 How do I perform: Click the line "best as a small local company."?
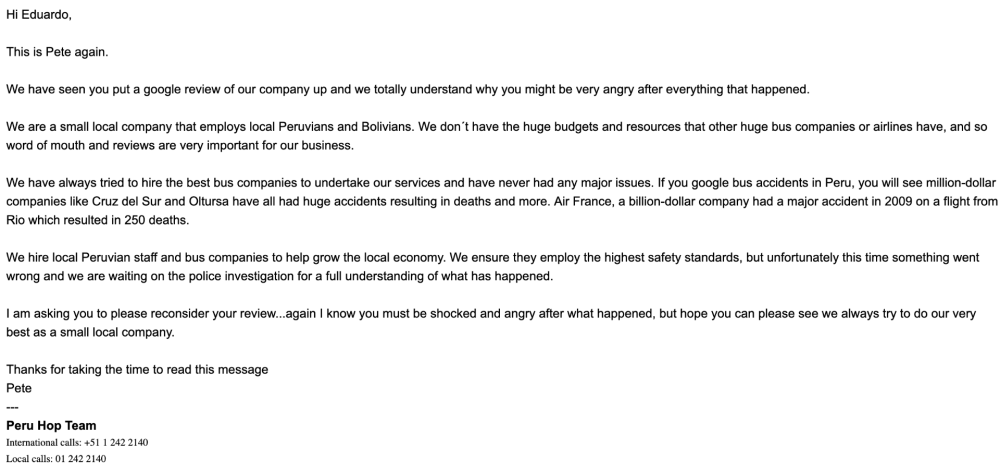pyautogui.click(x=90, y=332)
